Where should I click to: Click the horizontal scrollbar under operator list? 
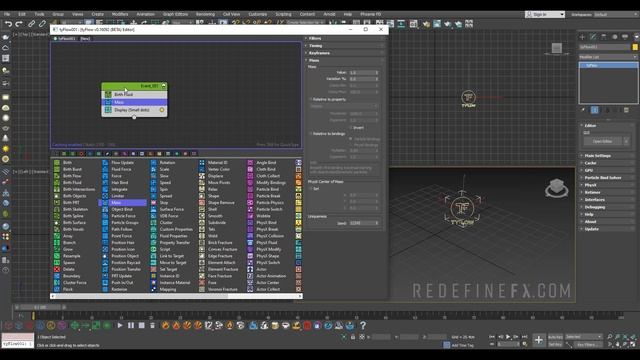pos(176,296)
